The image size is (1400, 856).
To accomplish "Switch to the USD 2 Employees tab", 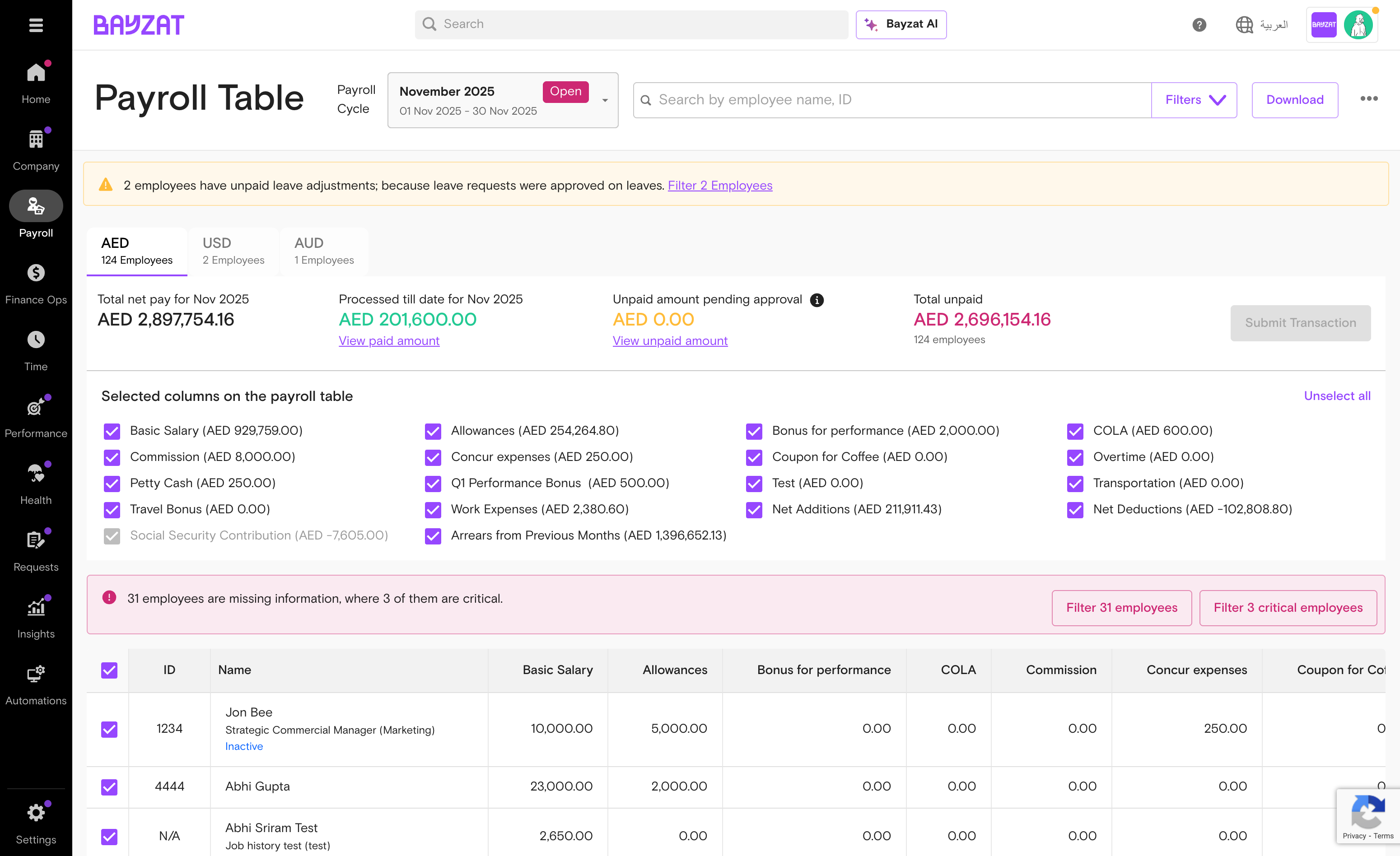I will pyautogui.click(x=233, y=251).
